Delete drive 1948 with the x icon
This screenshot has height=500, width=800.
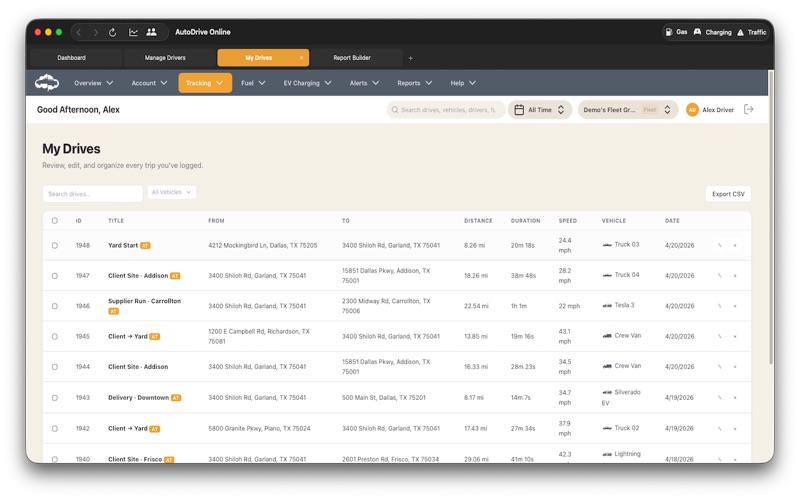pyautogui.click(x=735, y=245)
